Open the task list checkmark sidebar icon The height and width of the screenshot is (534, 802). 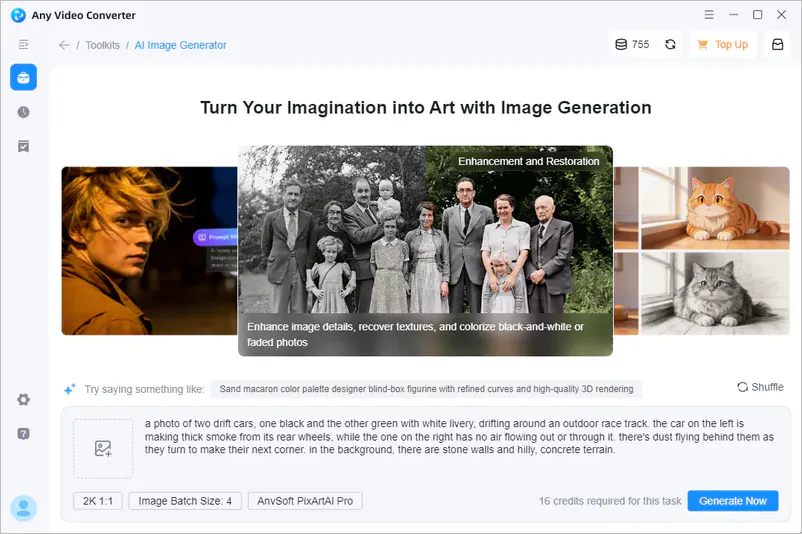pyautogui.click(x=24, y=146)
